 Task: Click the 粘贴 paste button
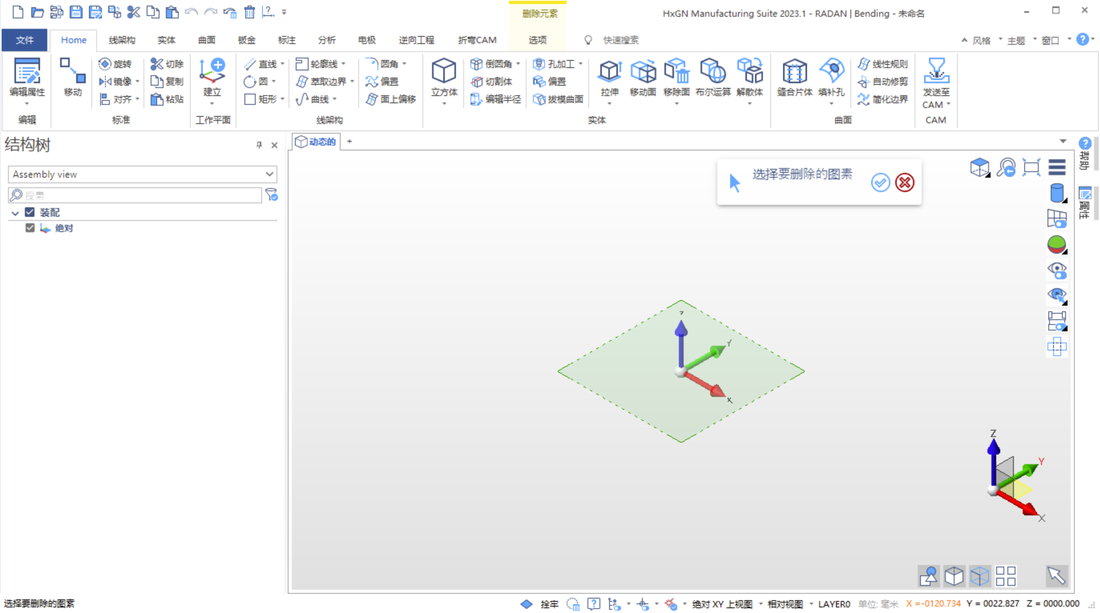tap(167, 99)
